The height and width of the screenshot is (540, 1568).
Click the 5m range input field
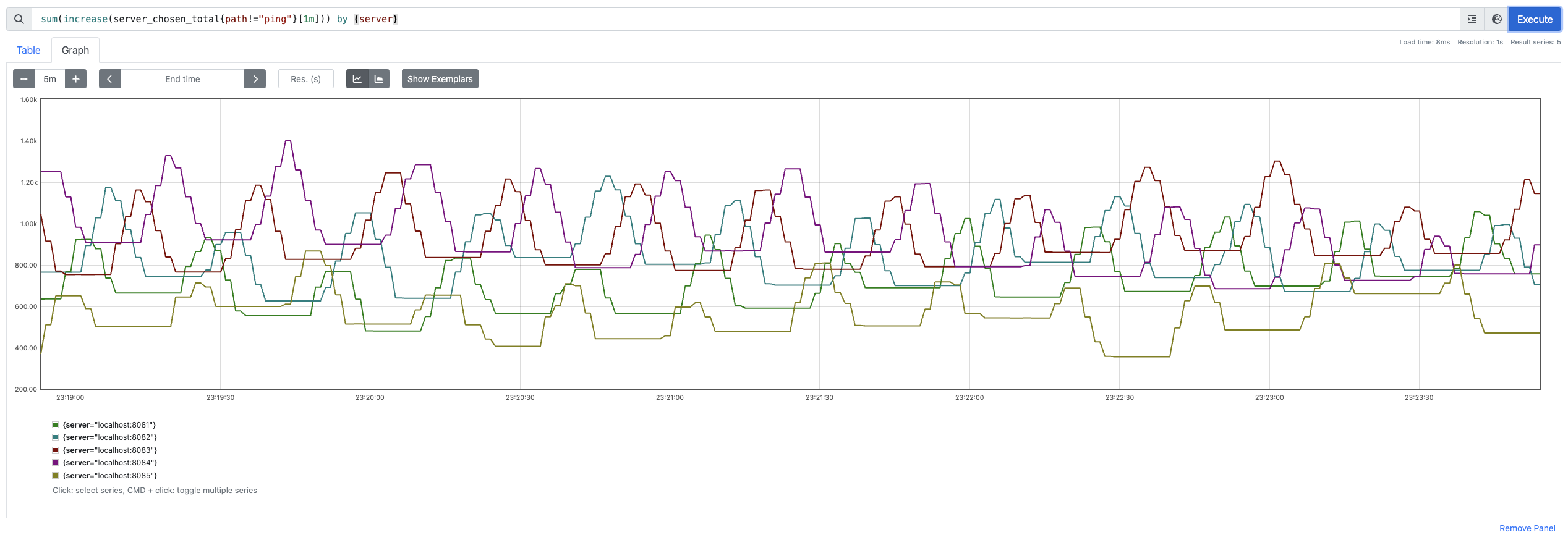pos(50,79)
